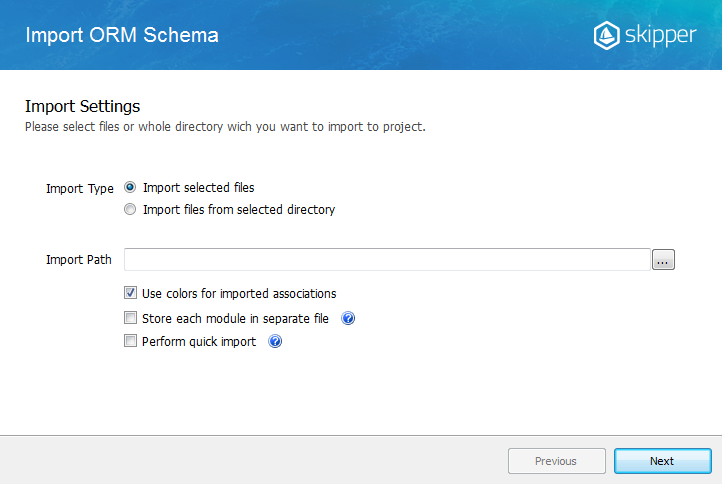Click the Import ORM Schema header title

pos(122,35)
